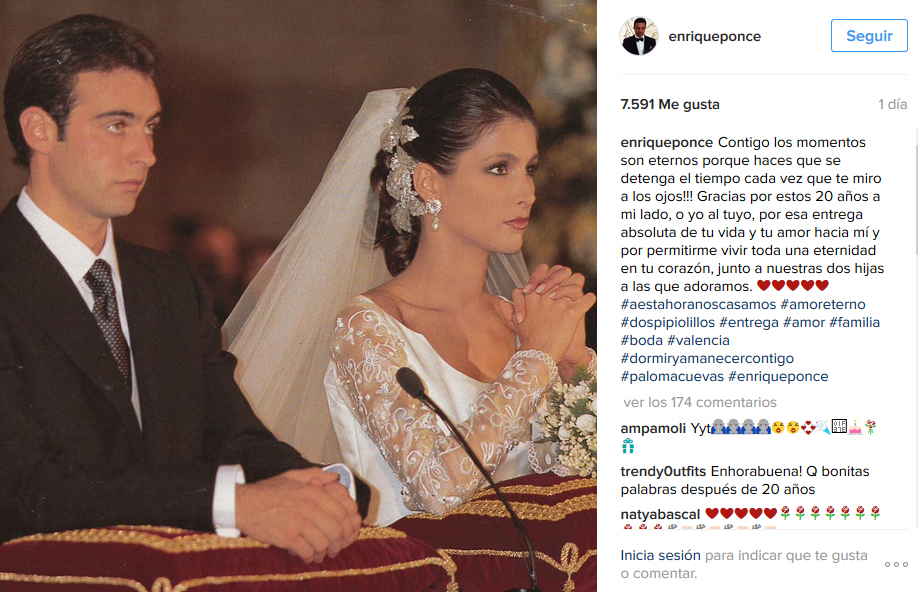918x592 pixels.
Task: Open the #dospipiolillos hashtag
Action: pyautogui.click(x=667, y=323)
